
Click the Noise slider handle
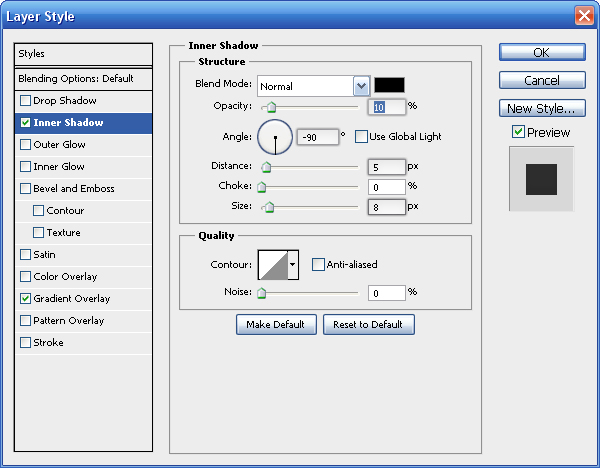[262, 293]
